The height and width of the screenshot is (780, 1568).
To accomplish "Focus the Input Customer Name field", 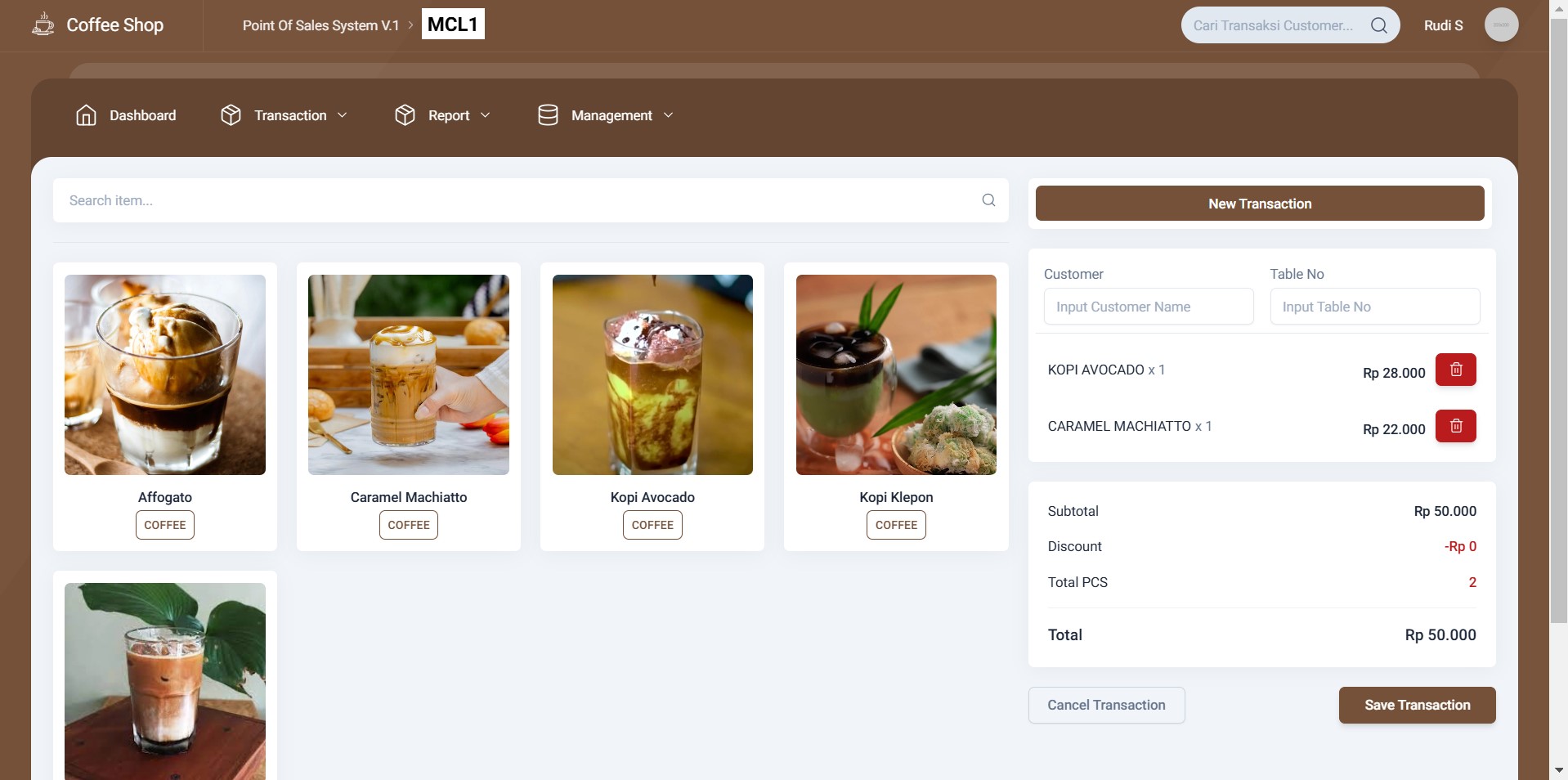I will click(x=1149, y=307).
